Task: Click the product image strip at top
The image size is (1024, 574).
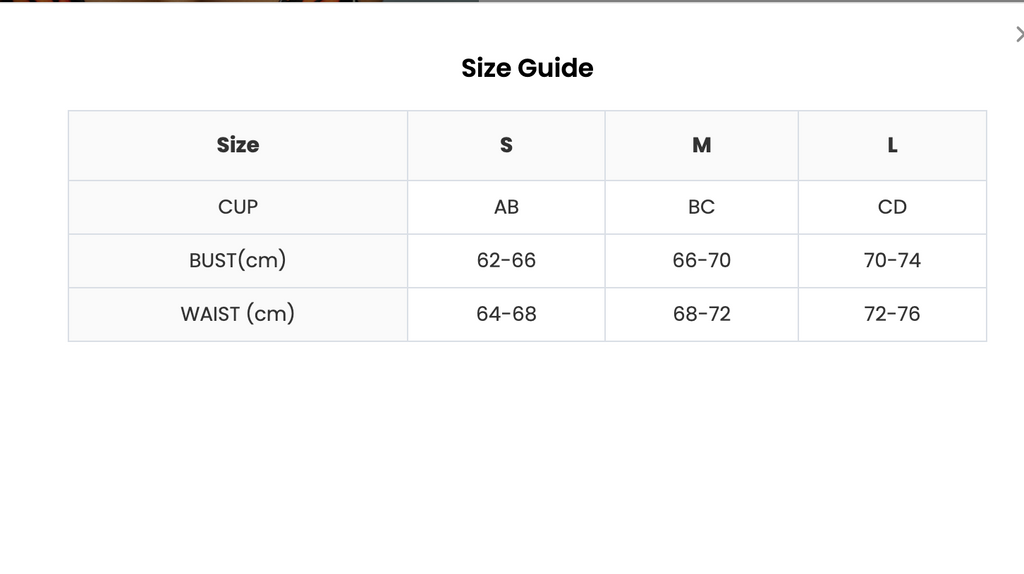Action: point(239,1)
